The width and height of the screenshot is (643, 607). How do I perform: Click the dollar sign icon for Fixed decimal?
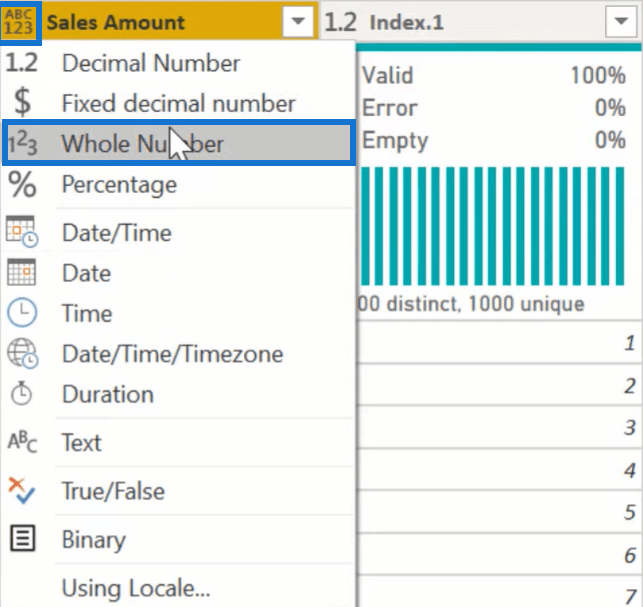coord(22,102)
